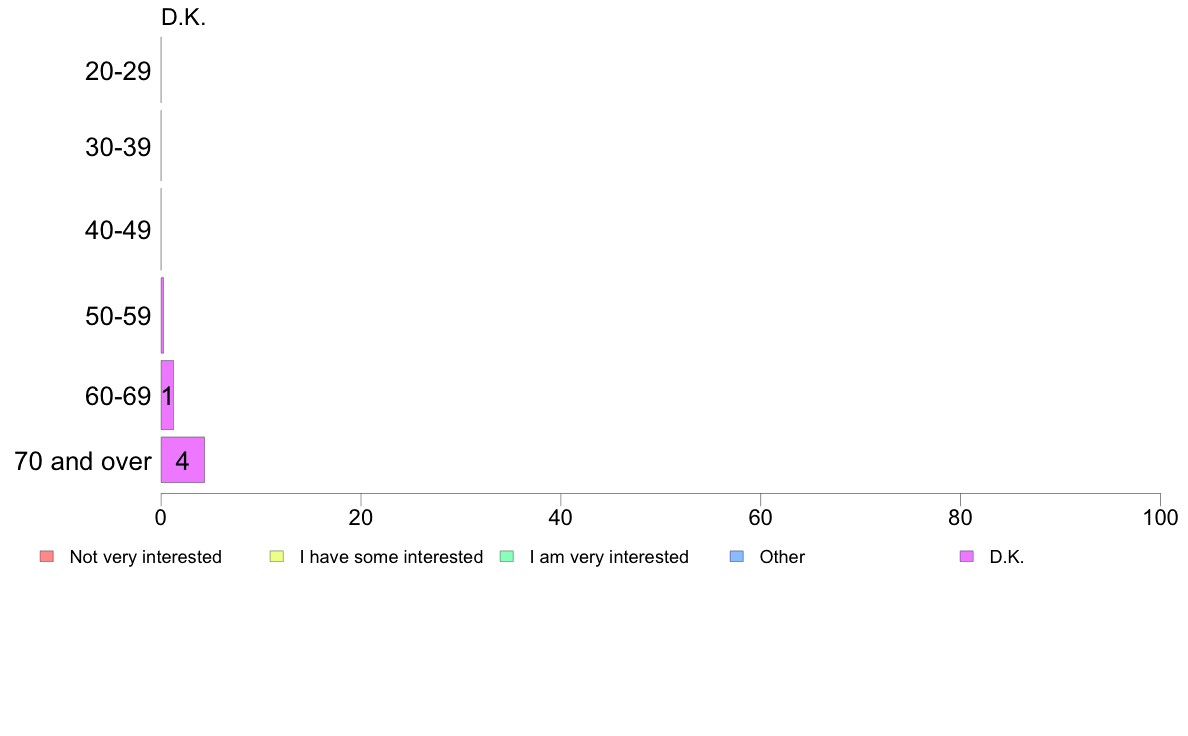Click the thin 50-59 bar

[162, 315]
